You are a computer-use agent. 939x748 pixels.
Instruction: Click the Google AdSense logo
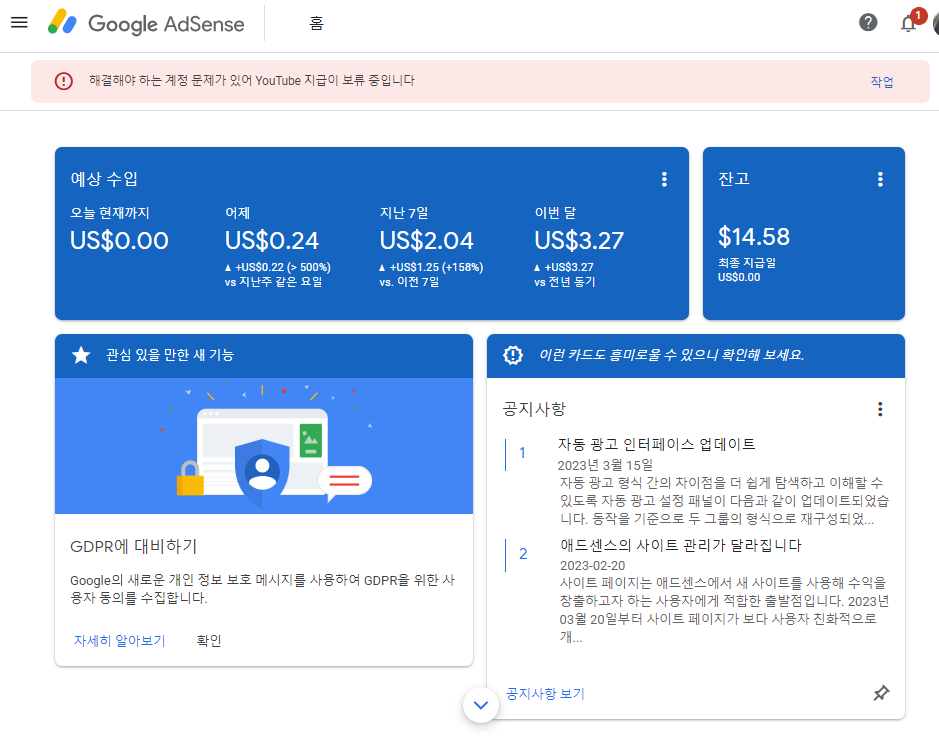pyautogui.click(x=146, y=23)
